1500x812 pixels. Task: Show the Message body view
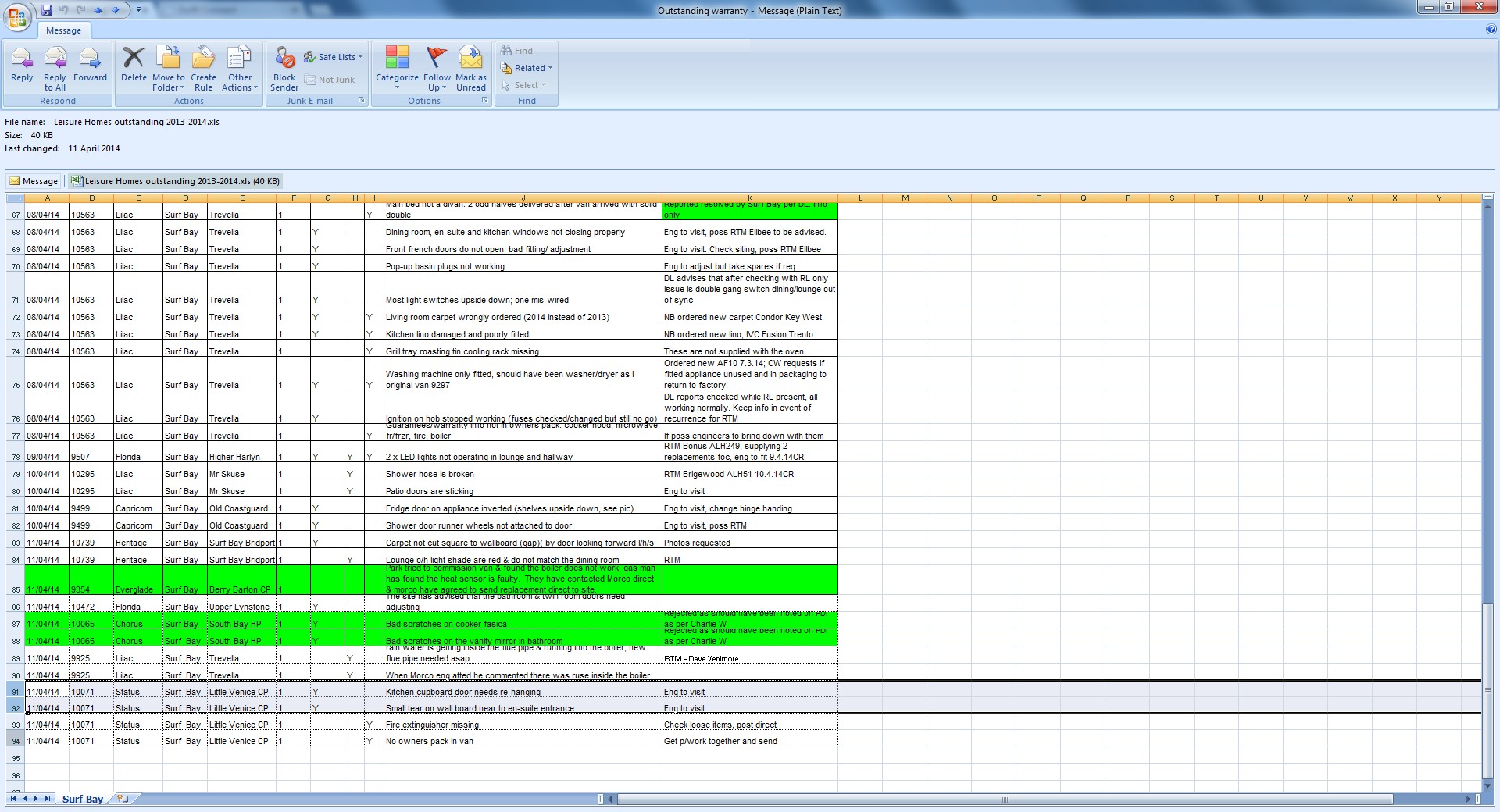pos(34,181)
